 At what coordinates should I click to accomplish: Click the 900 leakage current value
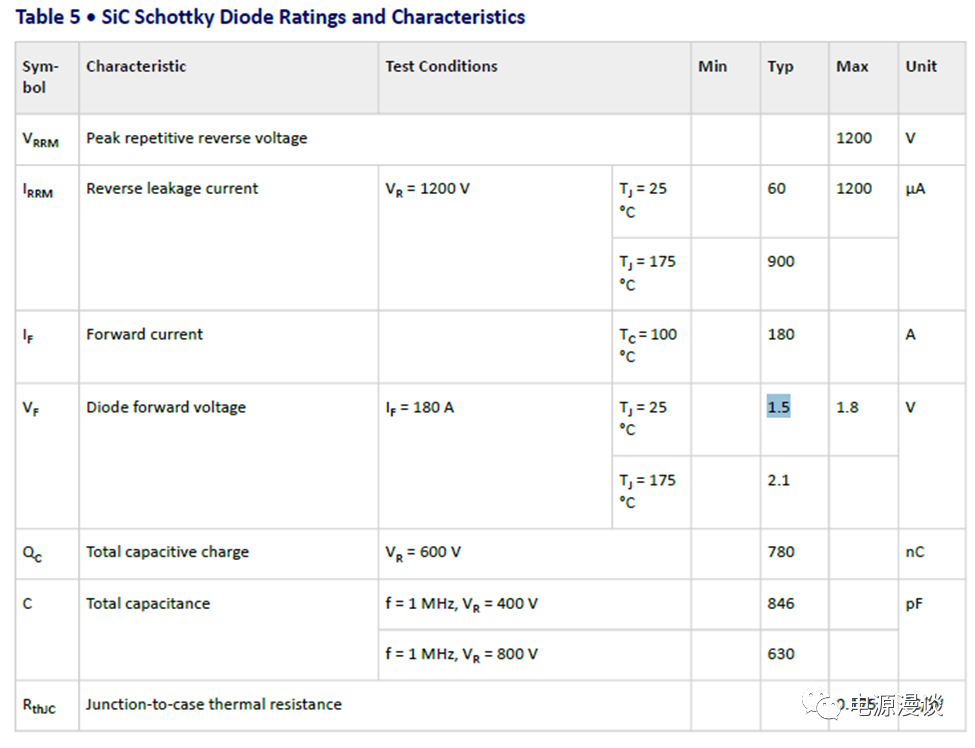click(781, 261)
